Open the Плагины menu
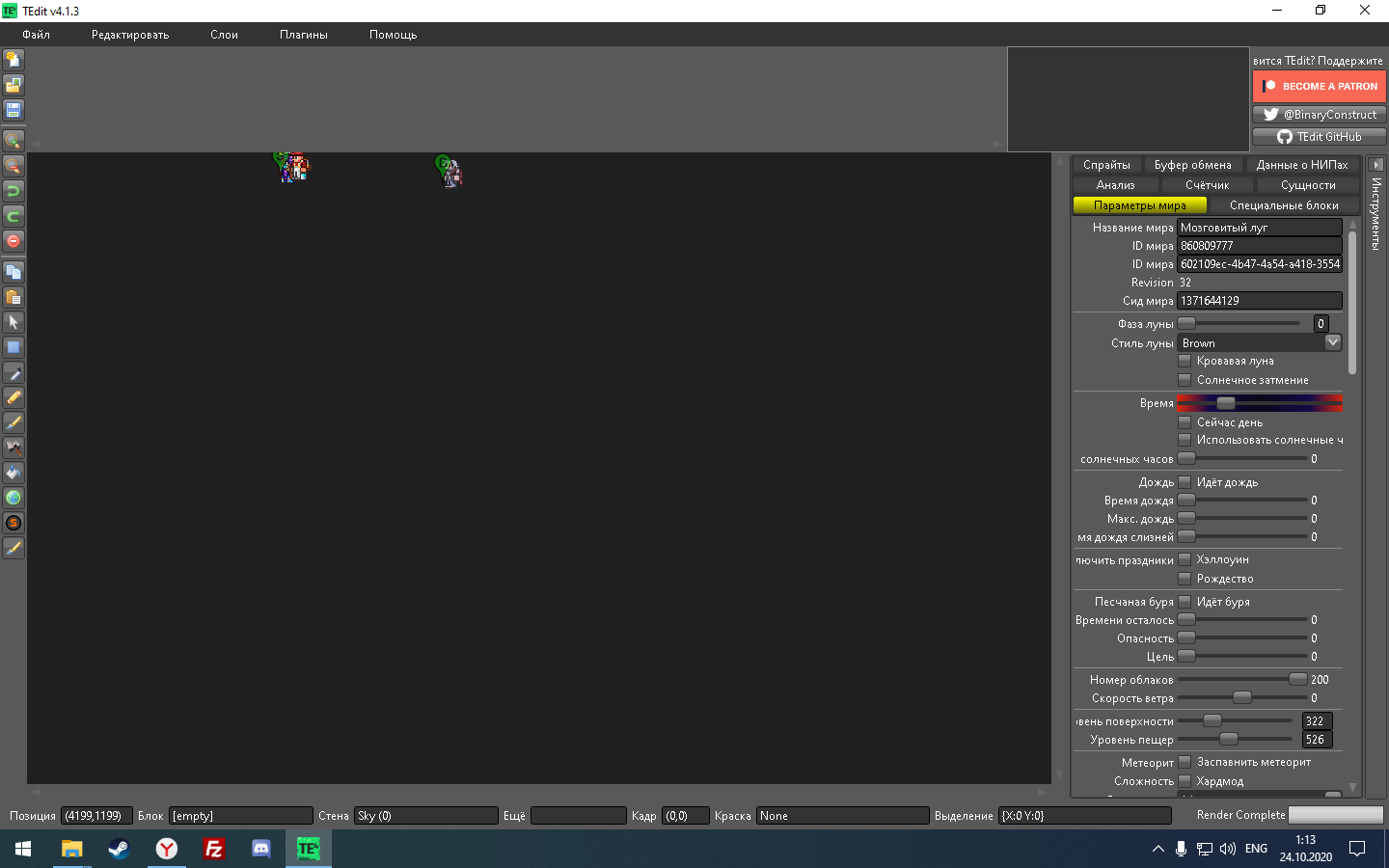The height and width of the screenshot is (868, 1389). pyautogui.click(x=304, y=35)
